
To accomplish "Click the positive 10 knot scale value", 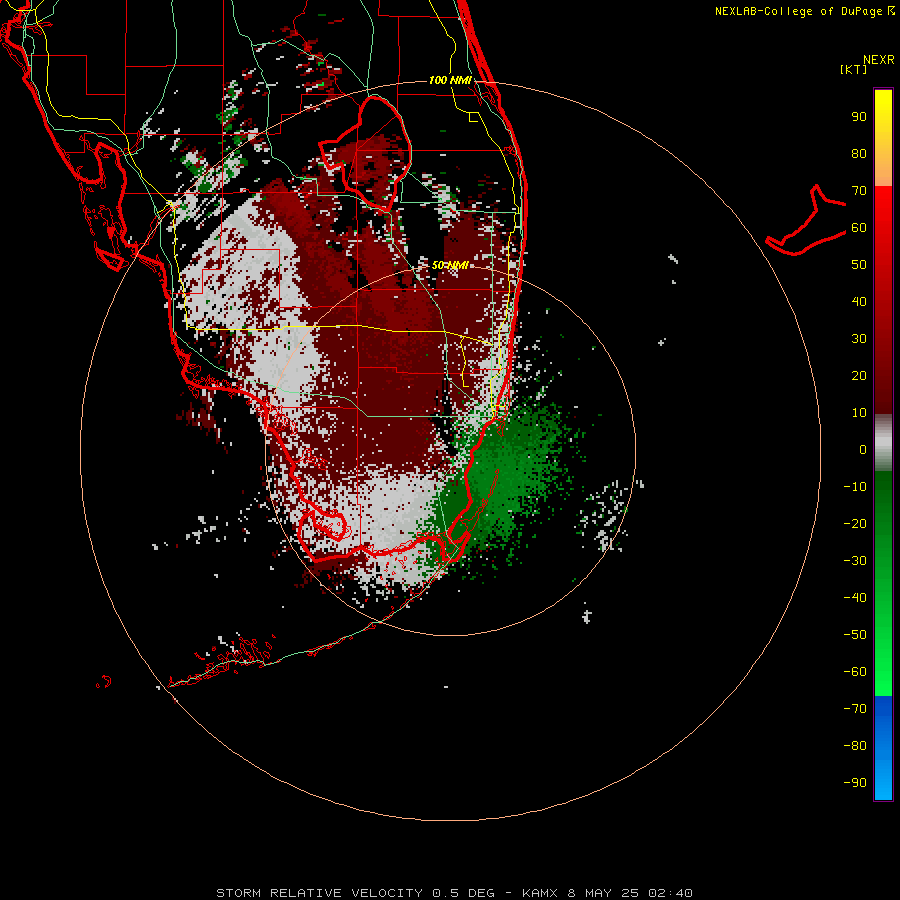I will [x=859, y=413].
